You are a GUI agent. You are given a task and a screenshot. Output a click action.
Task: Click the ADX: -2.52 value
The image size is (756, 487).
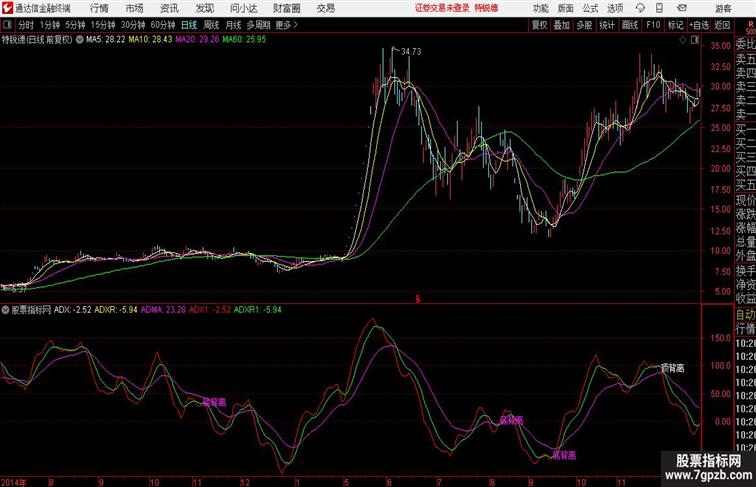[72, 310]
